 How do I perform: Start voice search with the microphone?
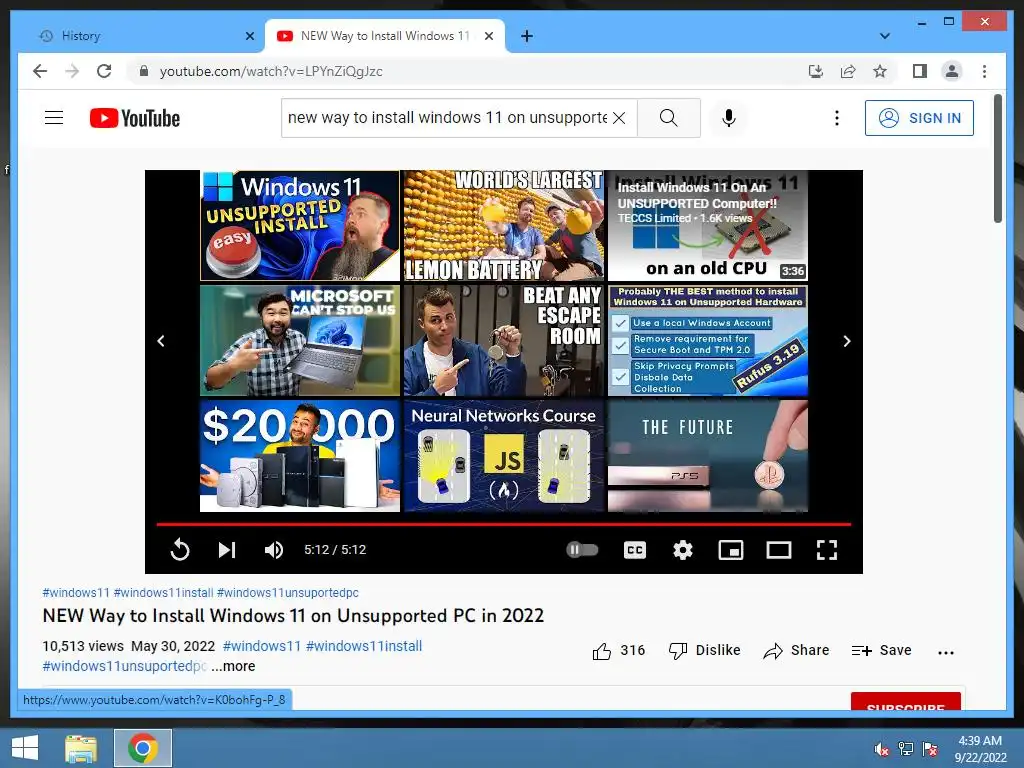[x=729, y=118]
